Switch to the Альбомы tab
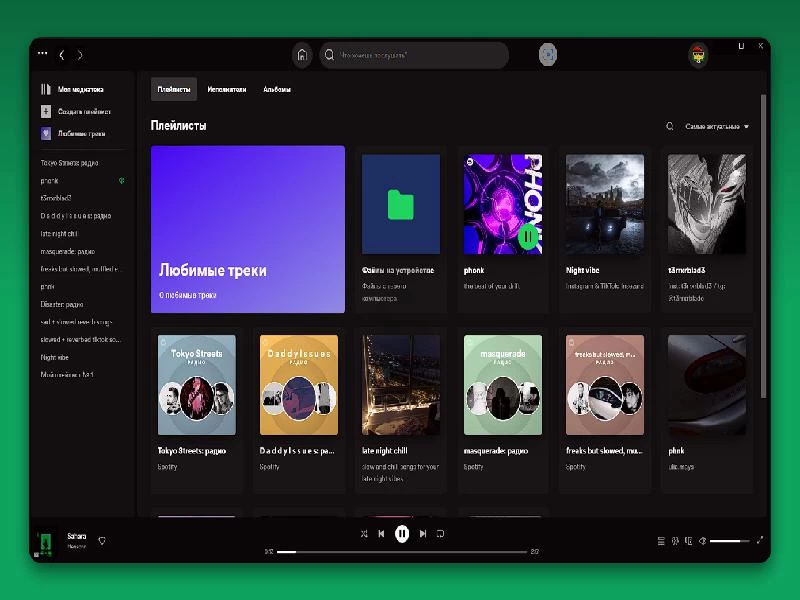 click(277, 89)
